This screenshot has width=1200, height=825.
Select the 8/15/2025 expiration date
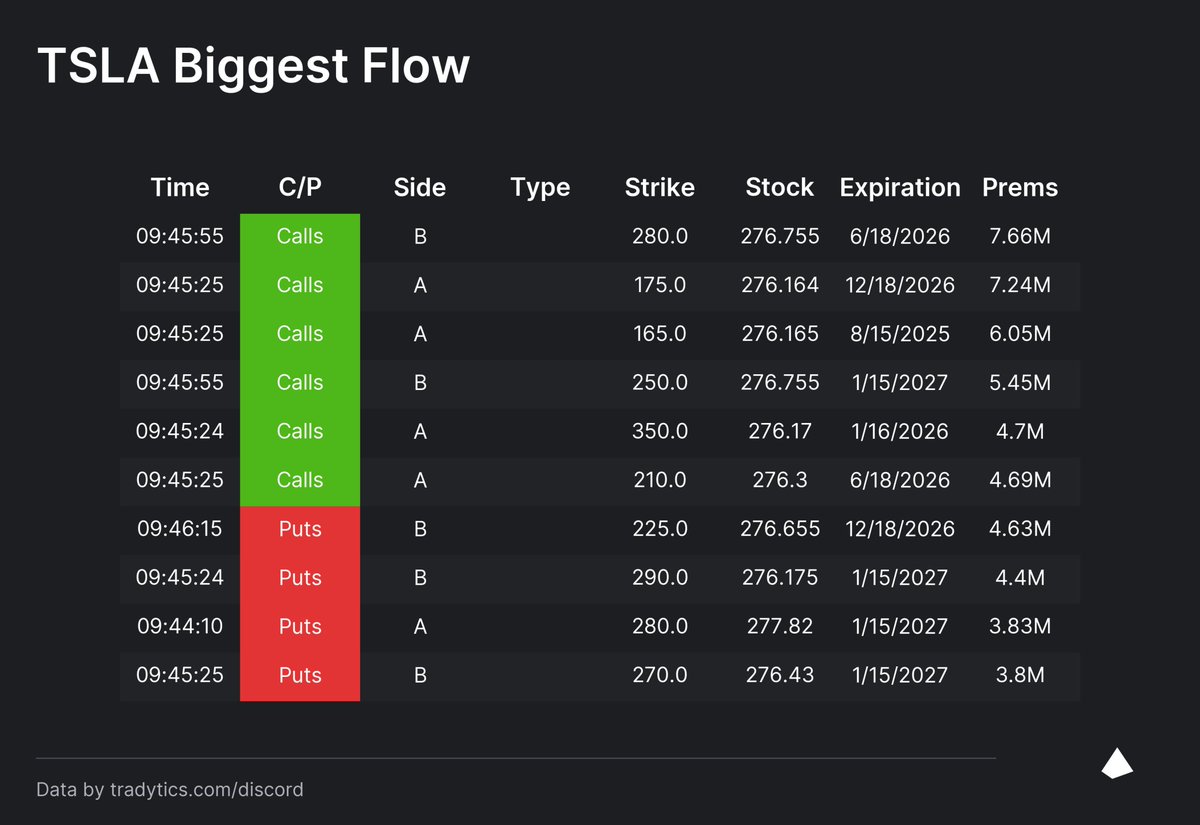click(900, 334)
